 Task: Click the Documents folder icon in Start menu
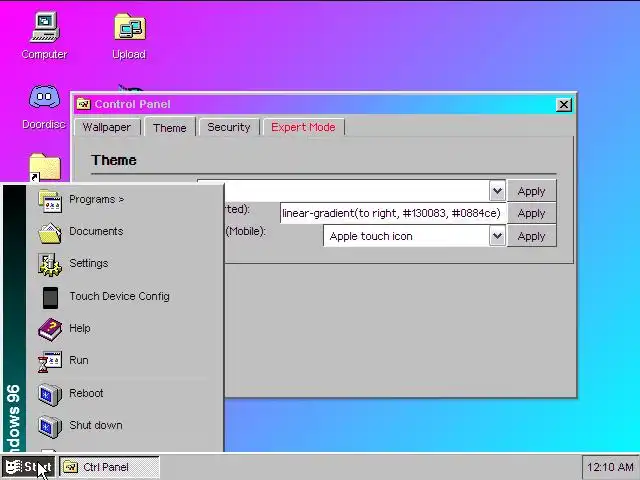click(50, 233)
